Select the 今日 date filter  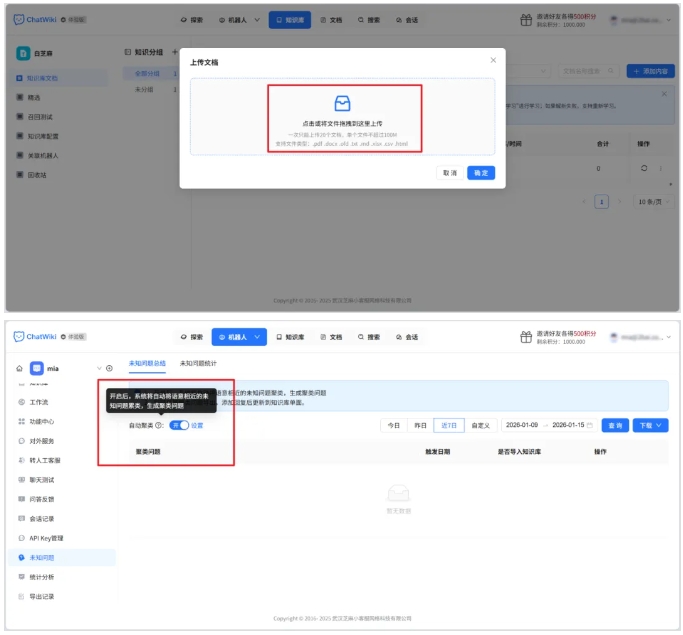(394, 425)
